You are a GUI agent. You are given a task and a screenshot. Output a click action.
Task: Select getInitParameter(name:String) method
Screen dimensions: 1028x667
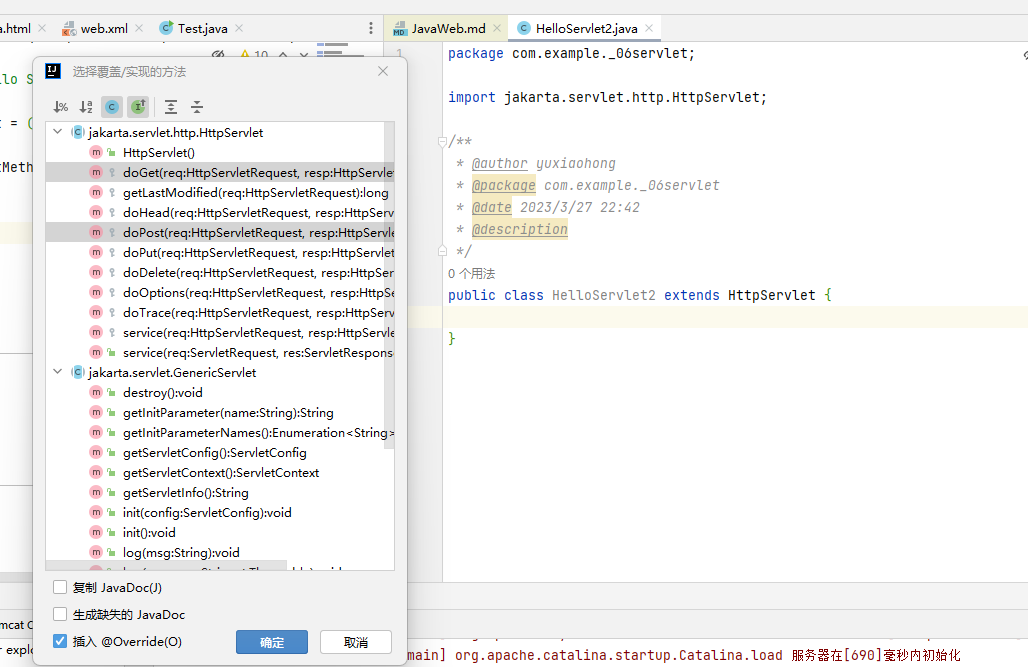click(x=220, y=413)
